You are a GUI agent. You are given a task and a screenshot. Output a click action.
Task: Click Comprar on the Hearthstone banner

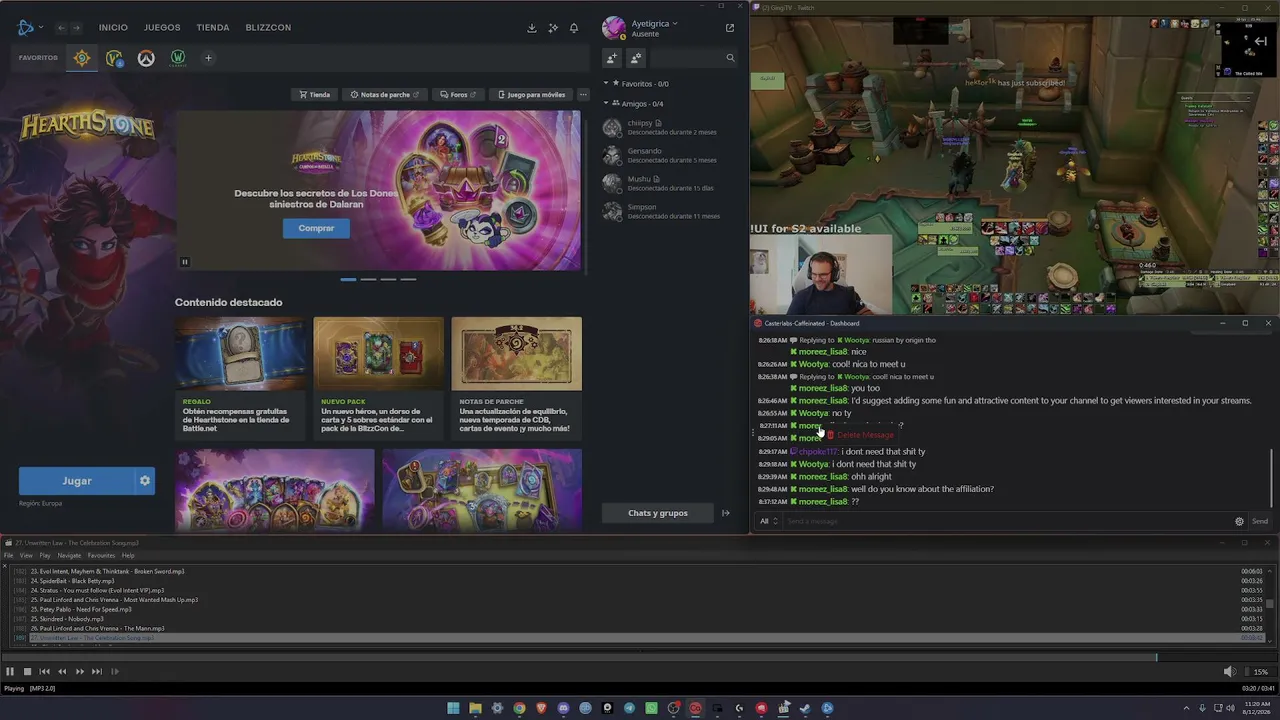point(316,228)
